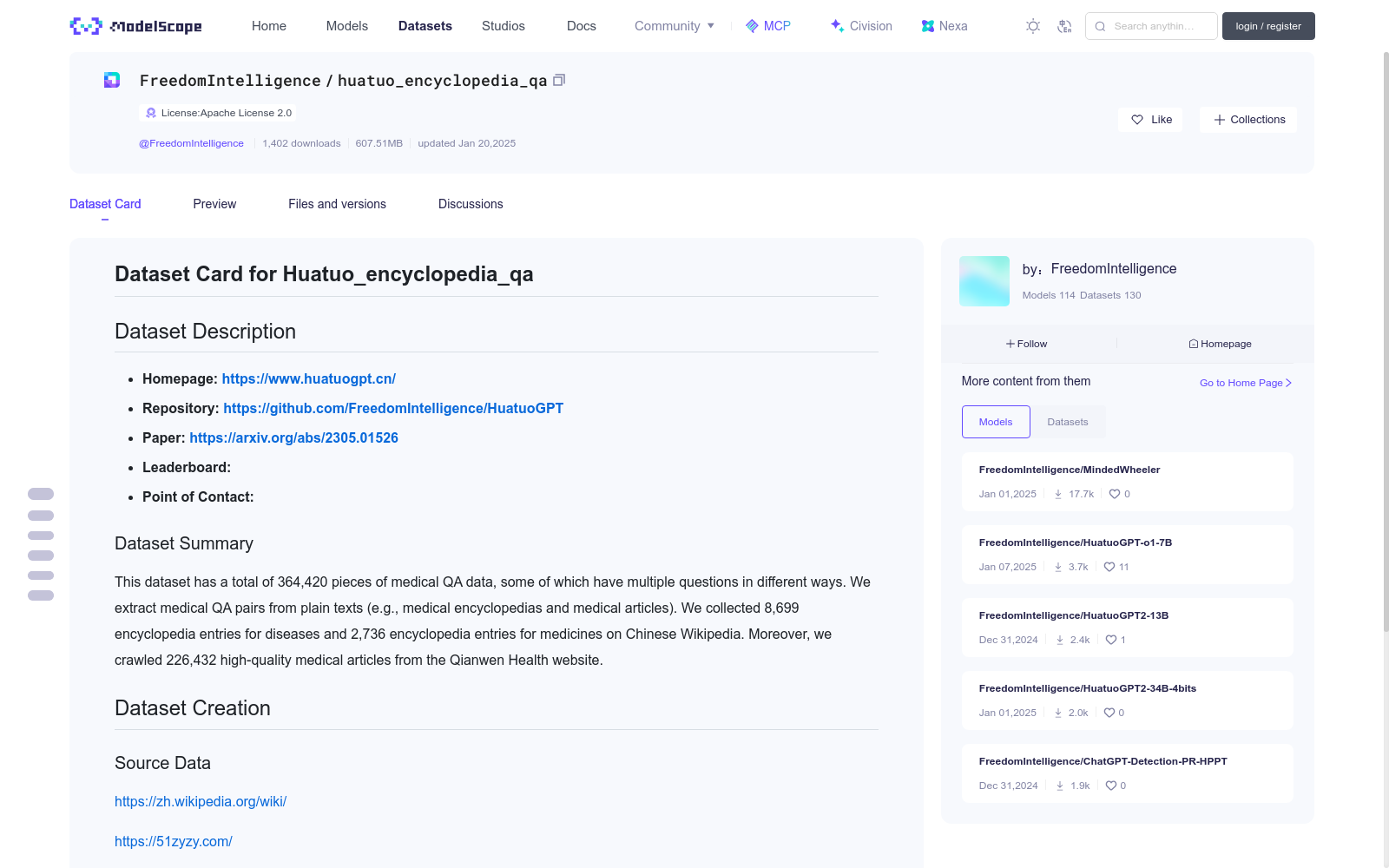The image size is (1389, 868).
Task: Open the 51zyzy.com source link
Action: coord(174,841)
